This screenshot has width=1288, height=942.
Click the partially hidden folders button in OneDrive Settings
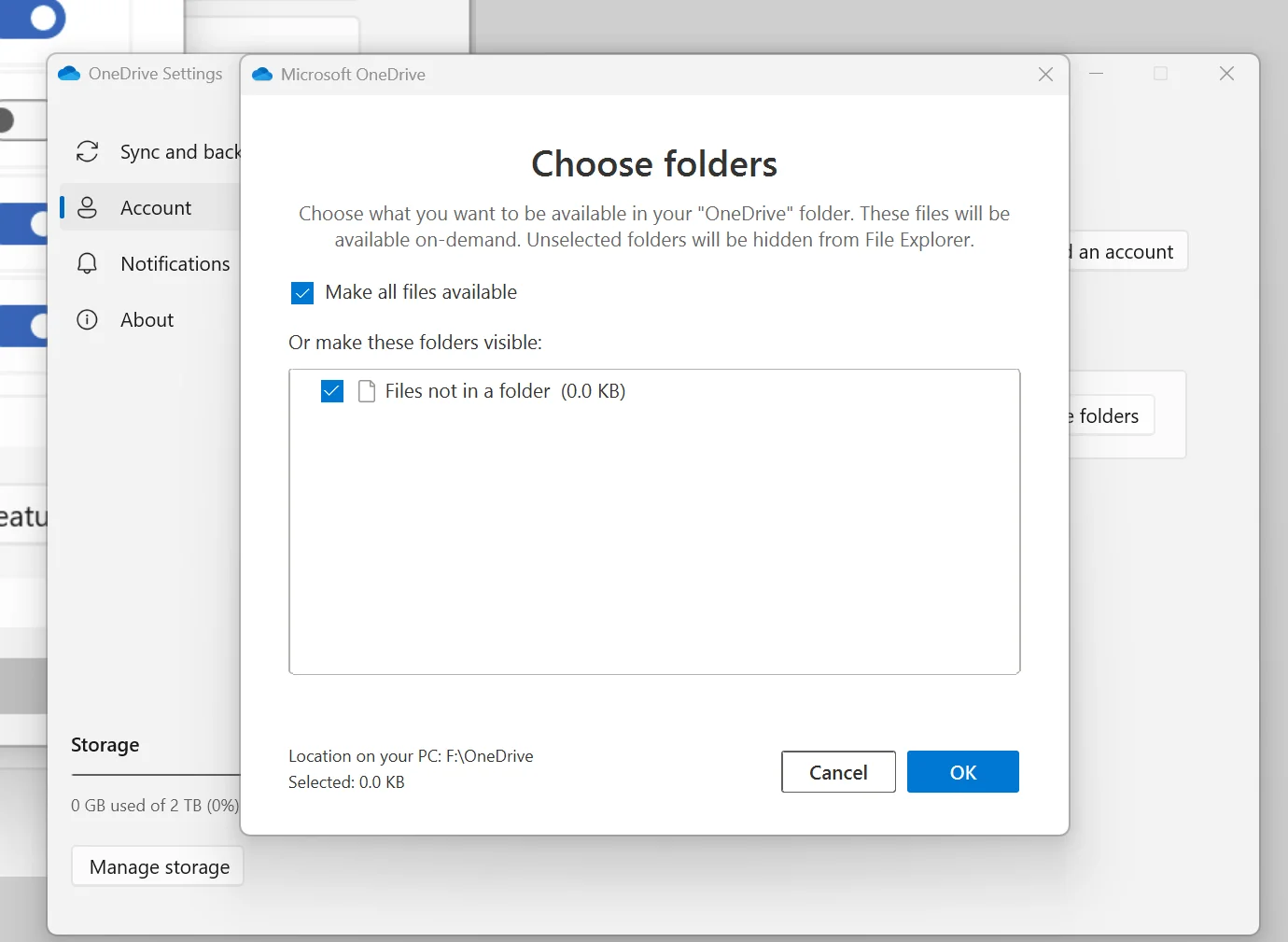[1111, 415]
